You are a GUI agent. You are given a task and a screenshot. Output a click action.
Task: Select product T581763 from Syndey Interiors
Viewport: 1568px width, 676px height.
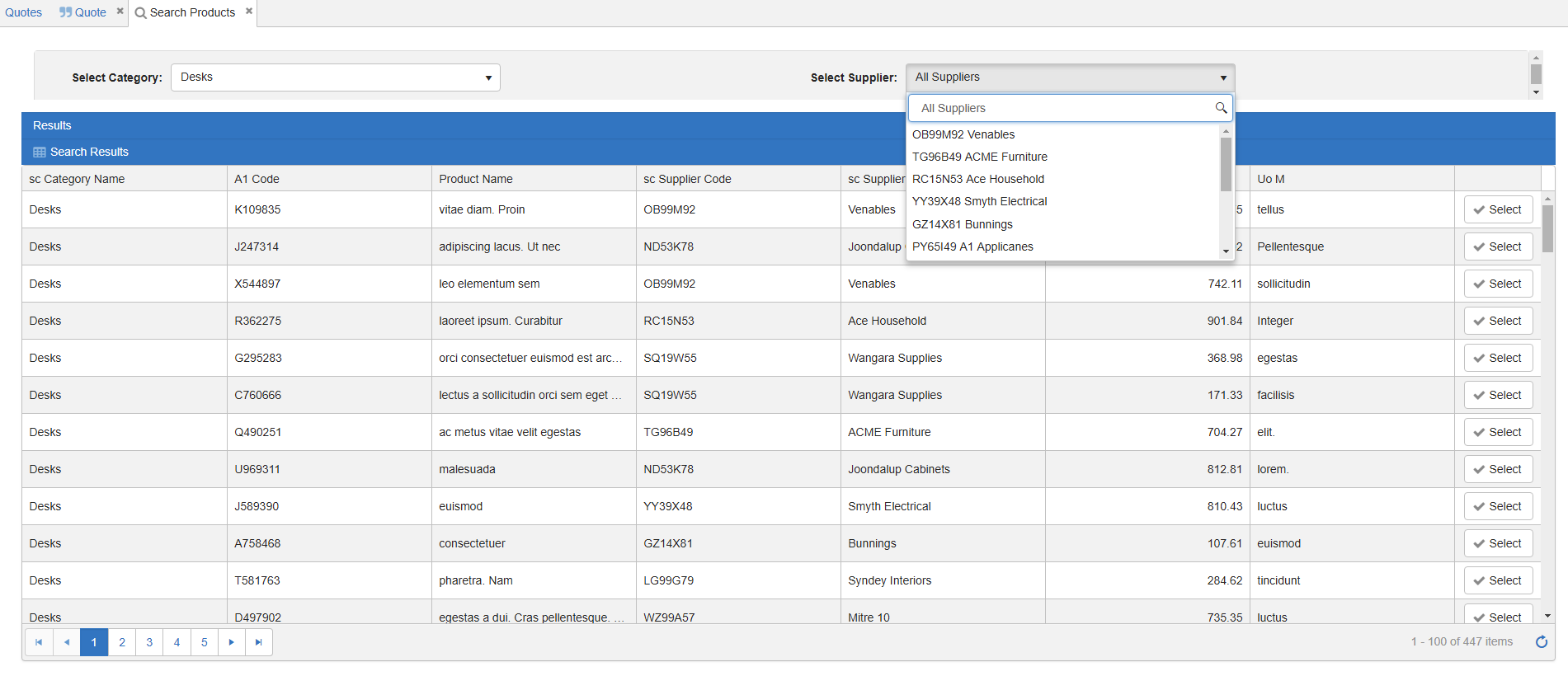(1498, 580)
